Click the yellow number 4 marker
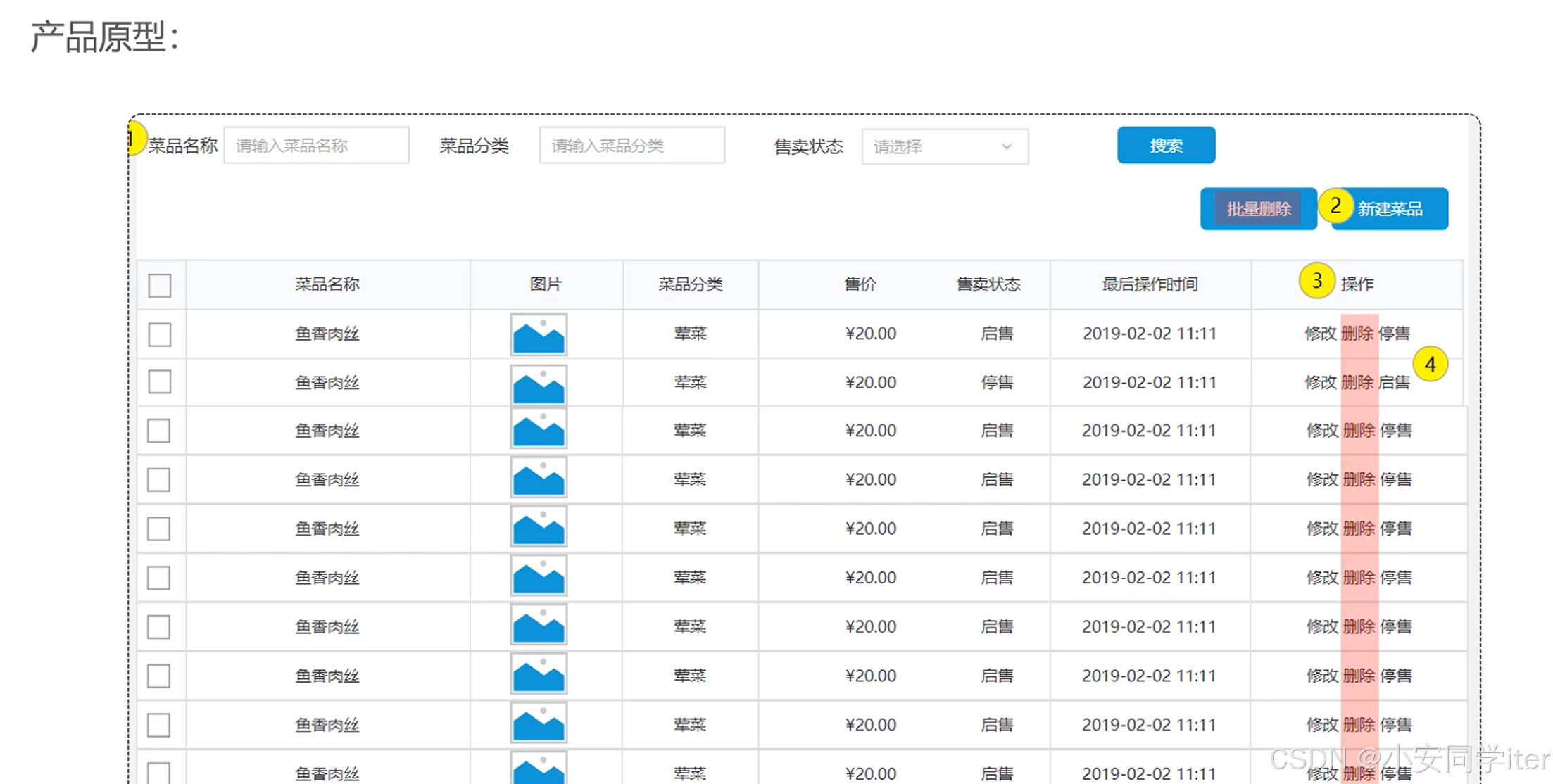This screenshot has height=784, width=1553. [1430, 365]
